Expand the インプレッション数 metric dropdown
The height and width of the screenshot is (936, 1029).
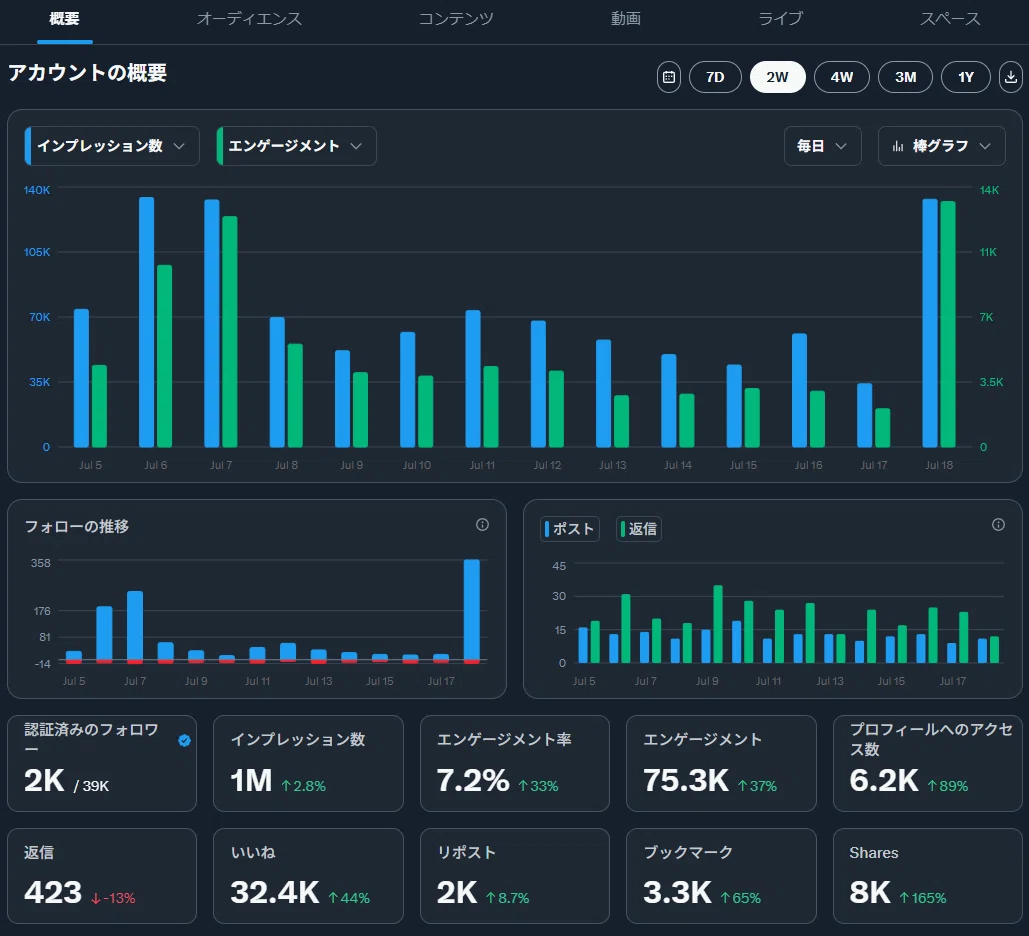(x=112, y=146)
